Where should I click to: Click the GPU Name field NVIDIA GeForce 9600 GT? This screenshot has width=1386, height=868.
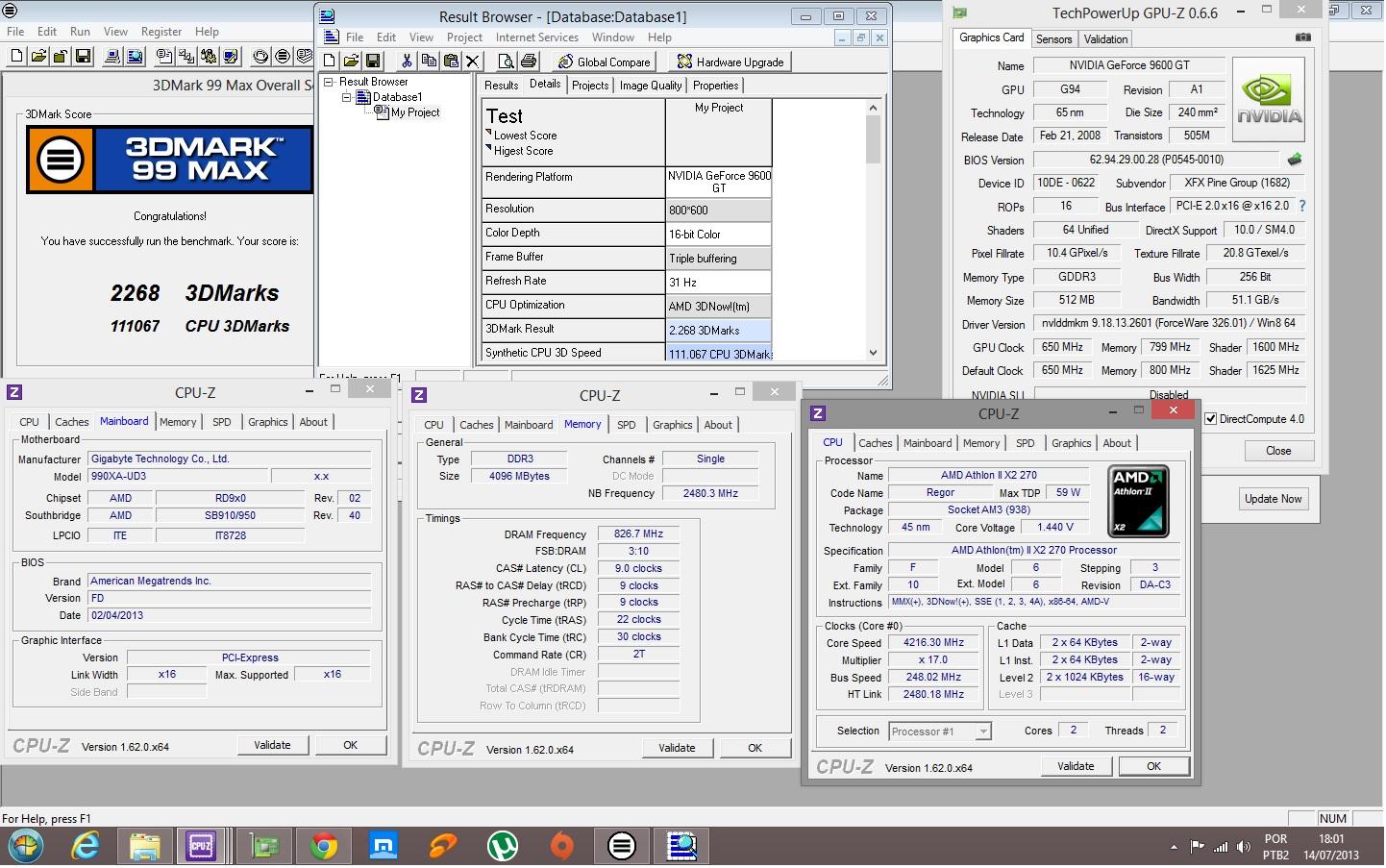click(1128, 65)
